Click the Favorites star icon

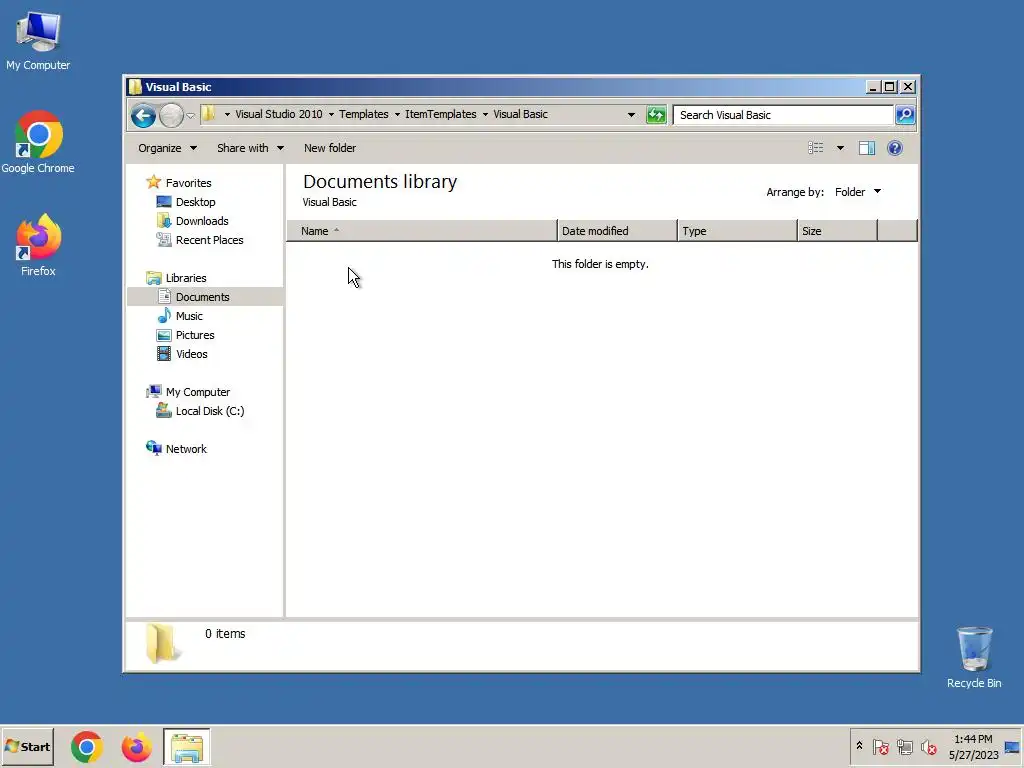[153, 182]
